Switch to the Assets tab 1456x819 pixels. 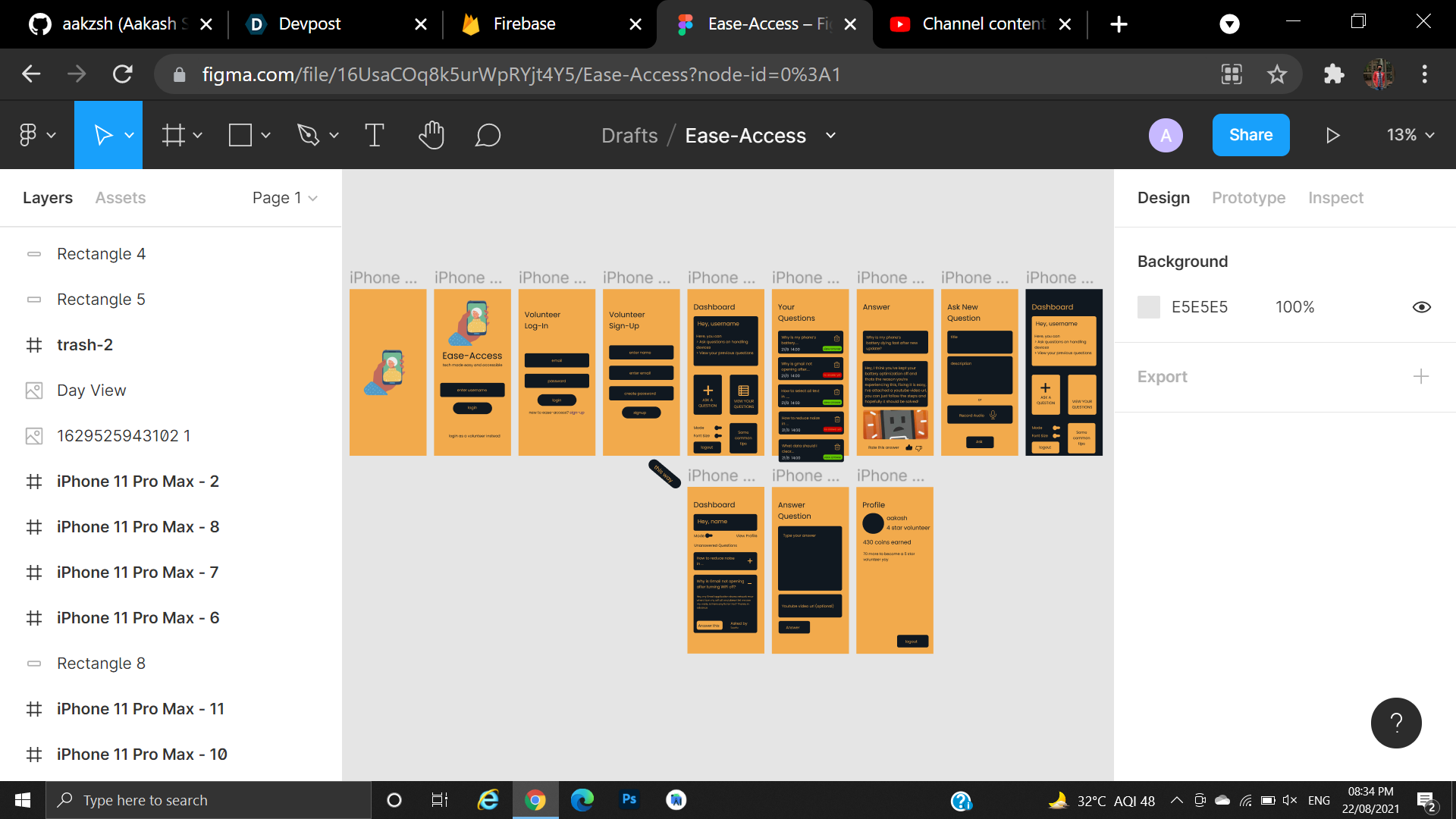point(120,198)
